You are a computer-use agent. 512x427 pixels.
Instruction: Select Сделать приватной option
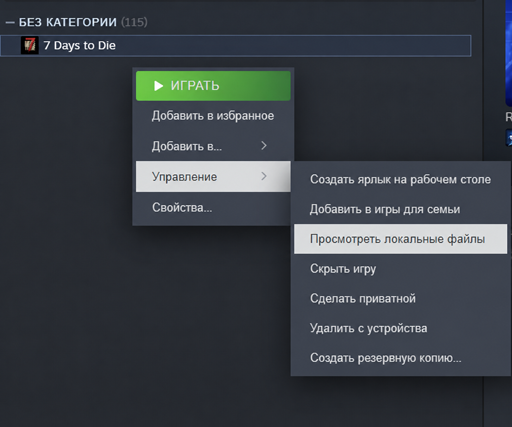400,298
